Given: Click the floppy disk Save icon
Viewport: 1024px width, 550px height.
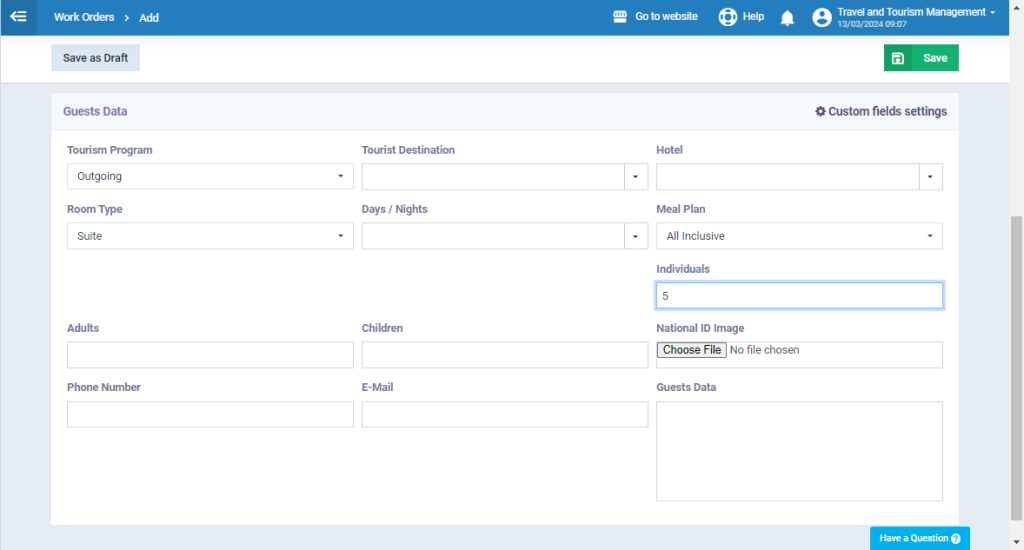Looking at the screenshot, I should click(x=898, y=58).
